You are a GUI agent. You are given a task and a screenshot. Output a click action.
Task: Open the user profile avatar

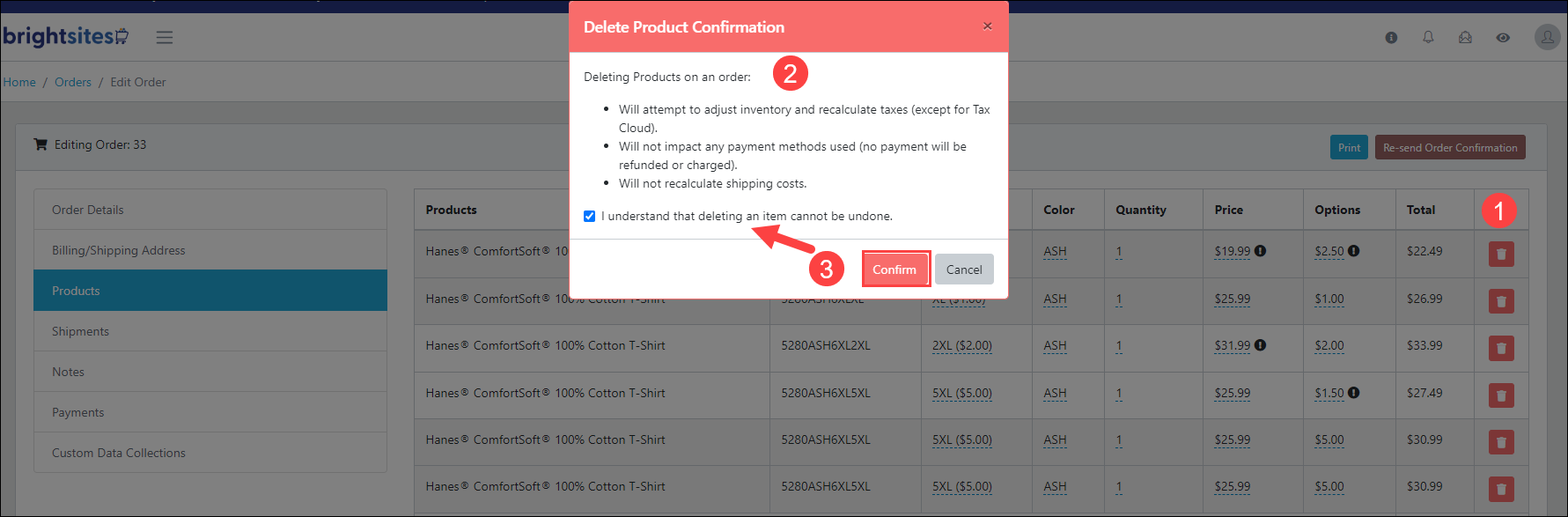[1547, 37]
